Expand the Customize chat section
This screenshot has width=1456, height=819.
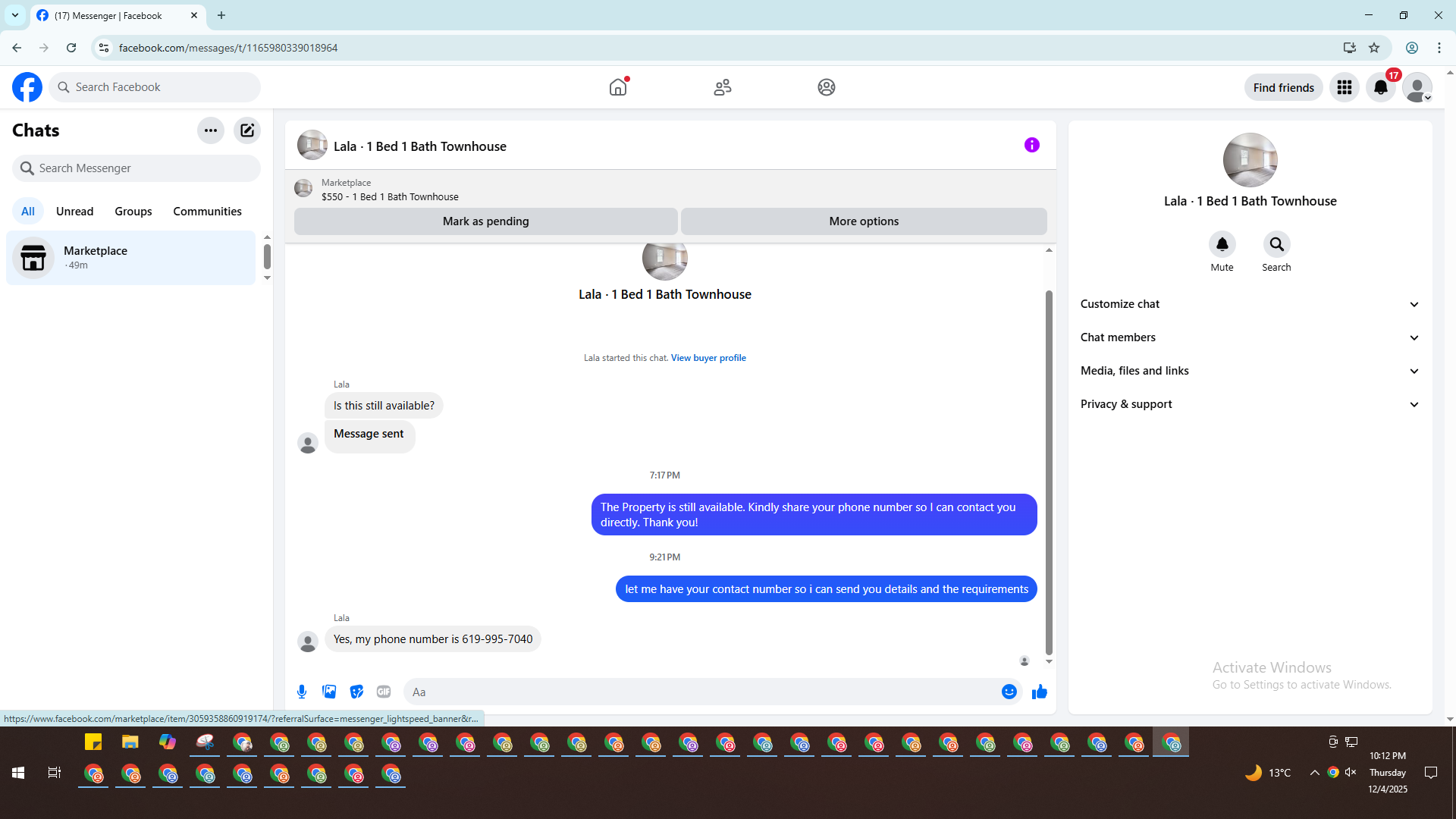[x=1249, y=304]
